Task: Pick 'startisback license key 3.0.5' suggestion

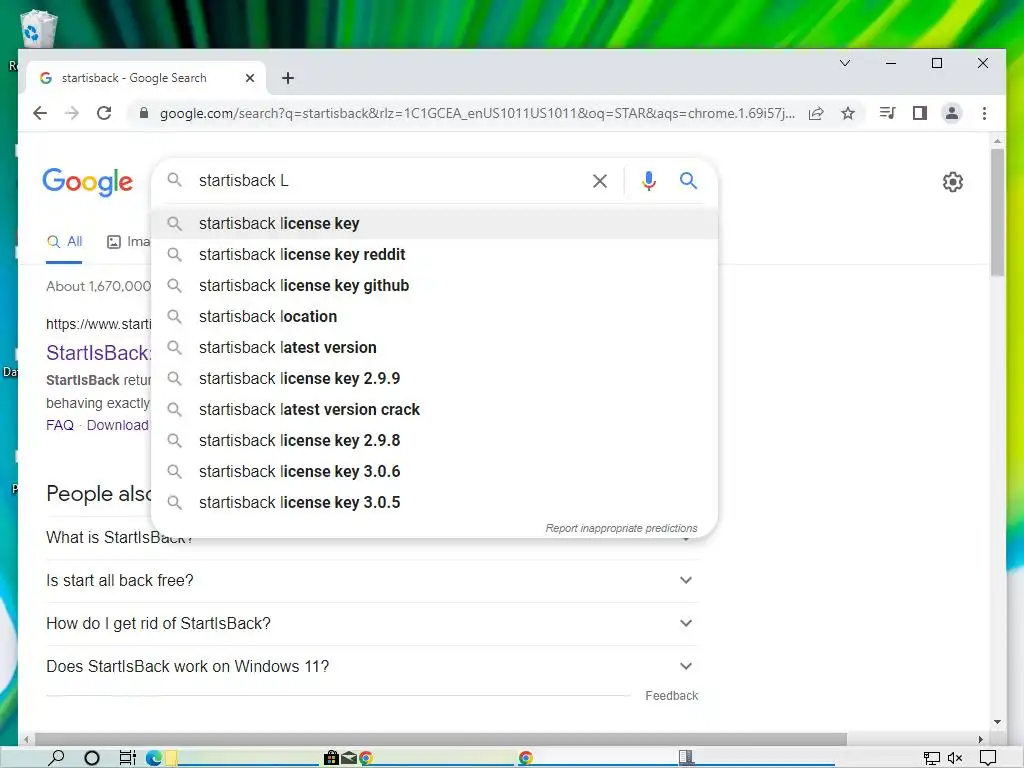Action: point(434,503)
